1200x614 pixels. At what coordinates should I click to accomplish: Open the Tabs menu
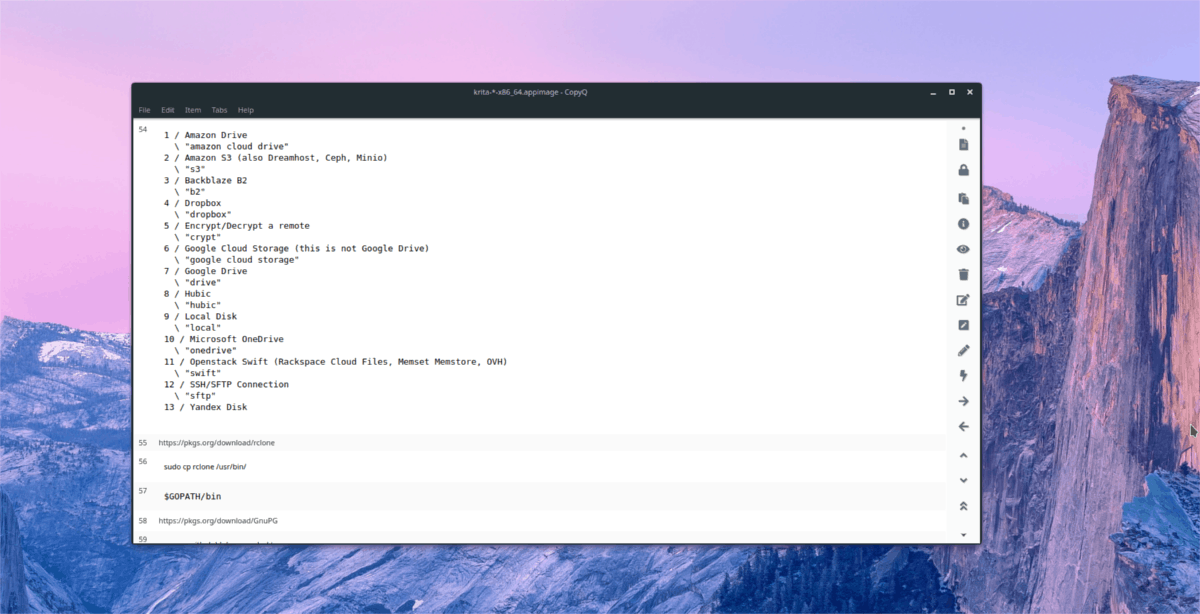tap(219, 110)
